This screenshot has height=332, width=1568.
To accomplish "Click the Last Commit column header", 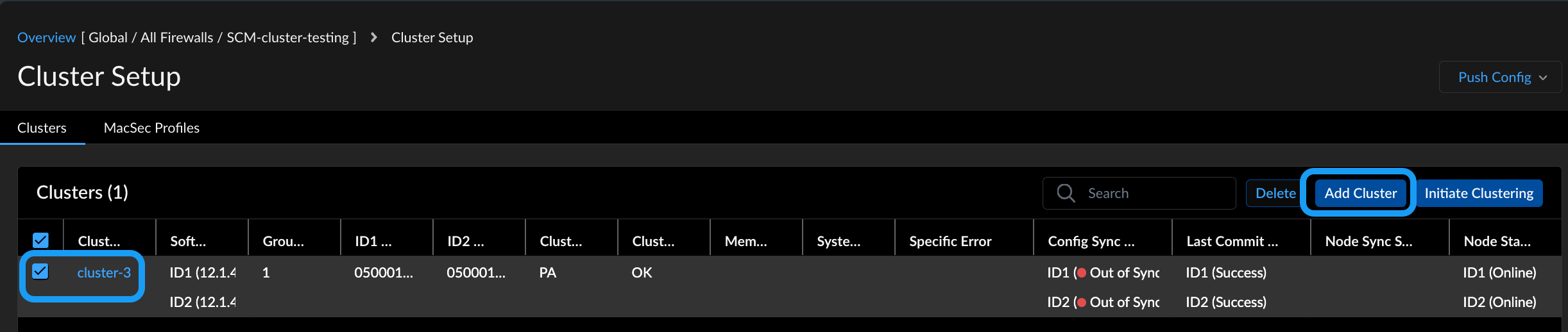I will coord(1232,242).
